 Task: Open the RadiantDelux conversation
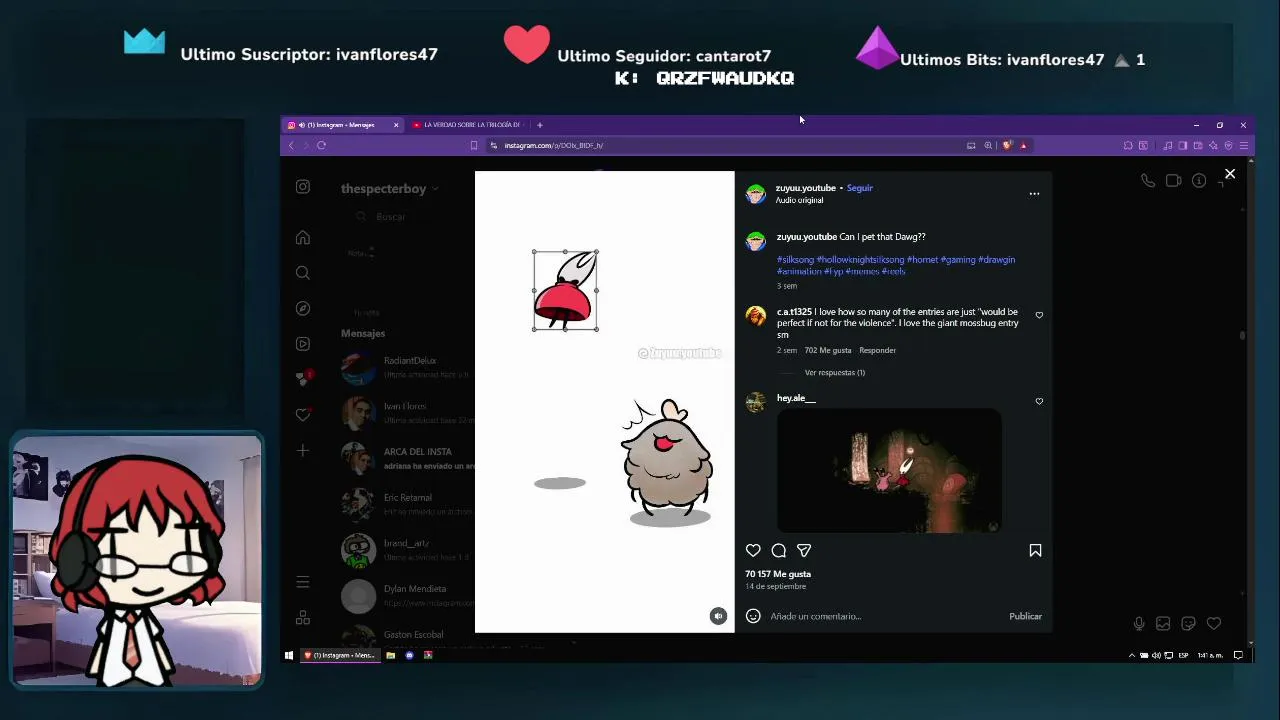point(407,367)
